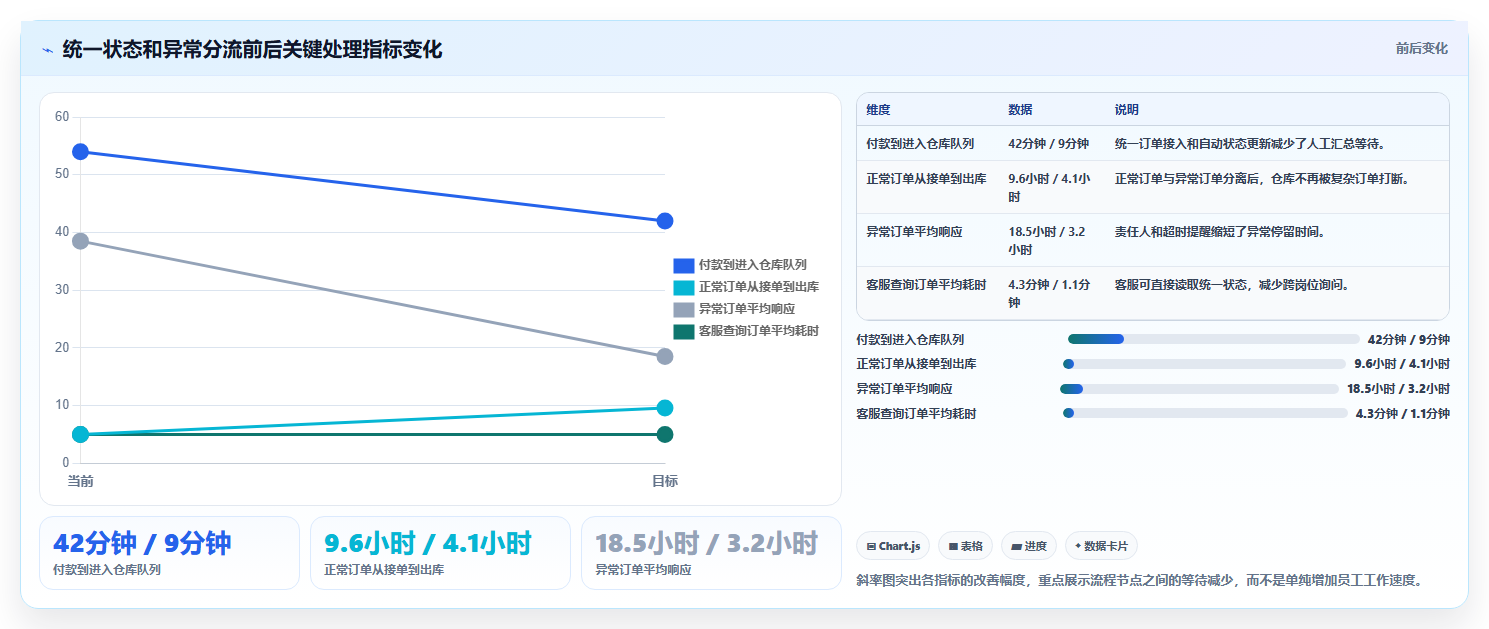The image size is (1489, 629).
Task: Open the cyan 9.6小时 / 4.1小时 stat card
Action: pyautogui.click(x=440, y=553)
